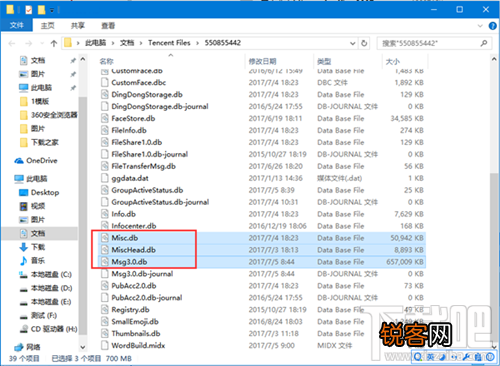Select the WordBuild.midx file
Viewport: 500px width, 366px height.
point(138,345)
